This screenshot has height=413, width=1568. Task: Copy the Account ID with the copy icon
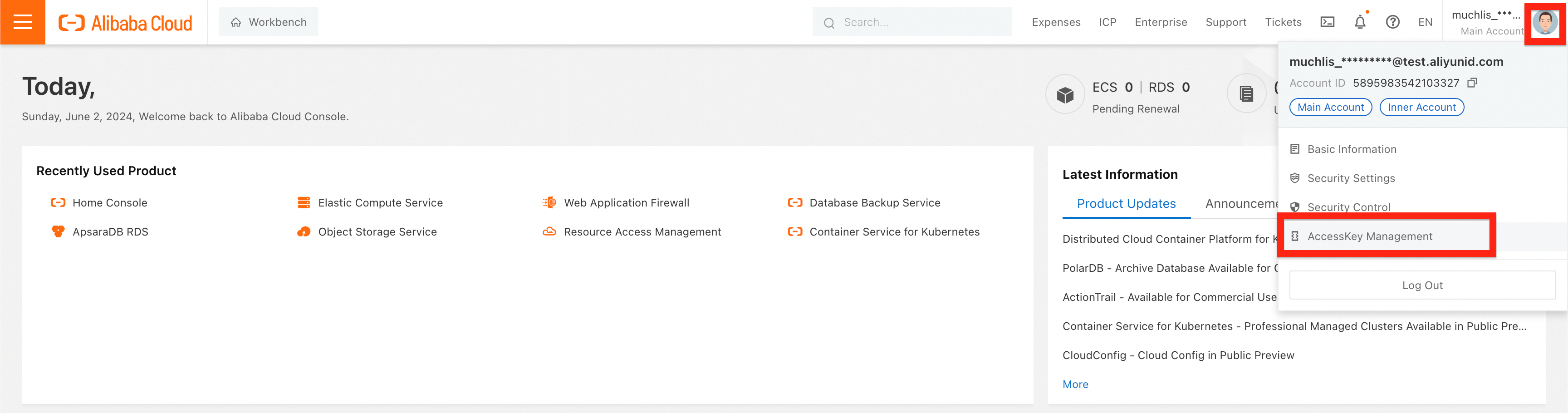(1472, 83)
